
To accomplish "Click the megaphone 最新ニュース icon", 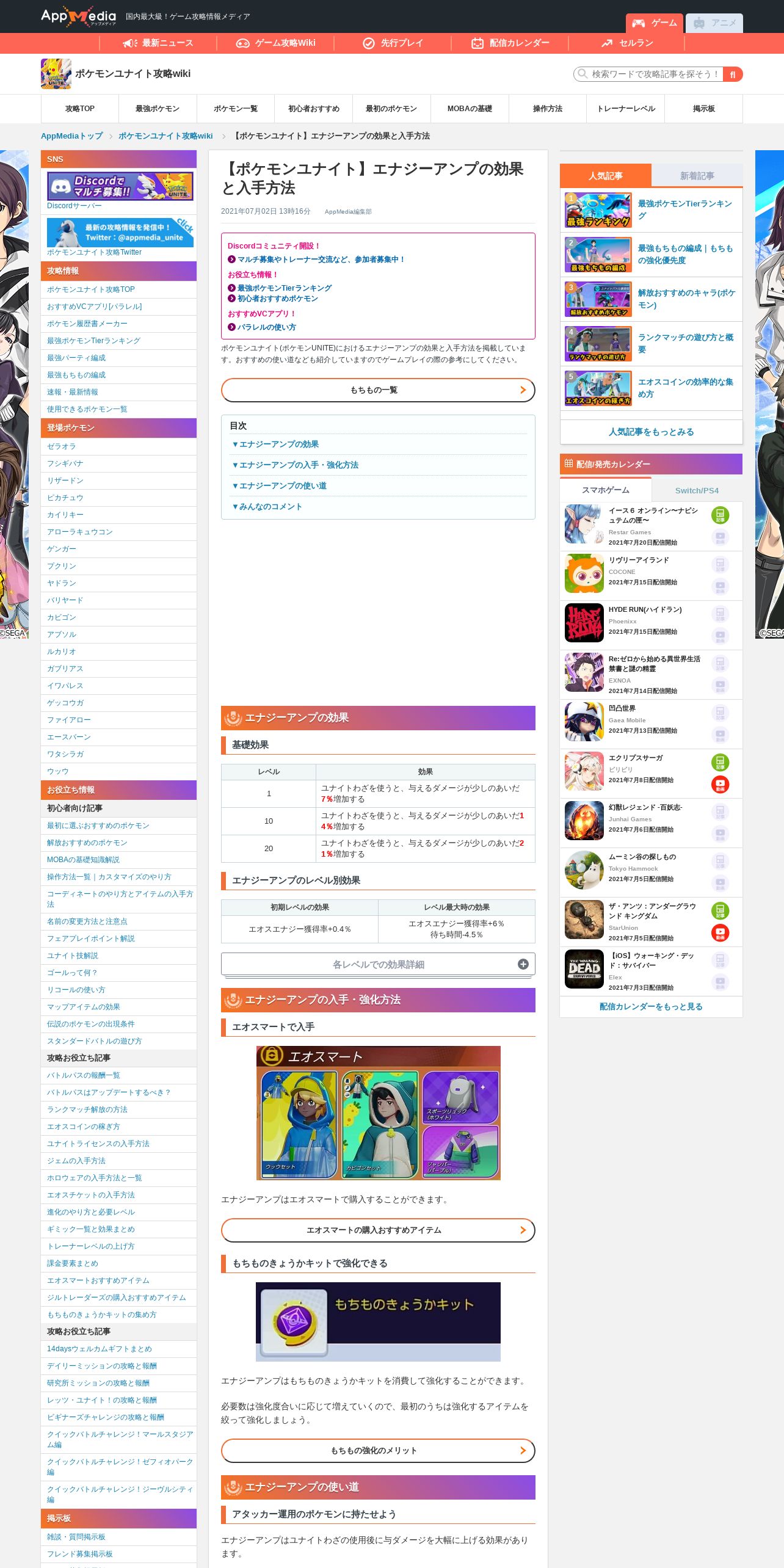I will pos(130,43).
